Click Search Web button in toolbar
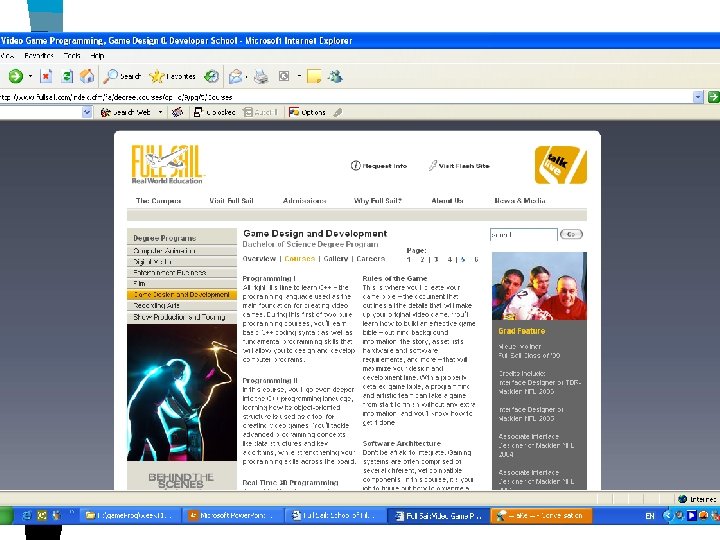Image resolution: width=720 pixels, height=540 pixels. (x=125, y=112)
